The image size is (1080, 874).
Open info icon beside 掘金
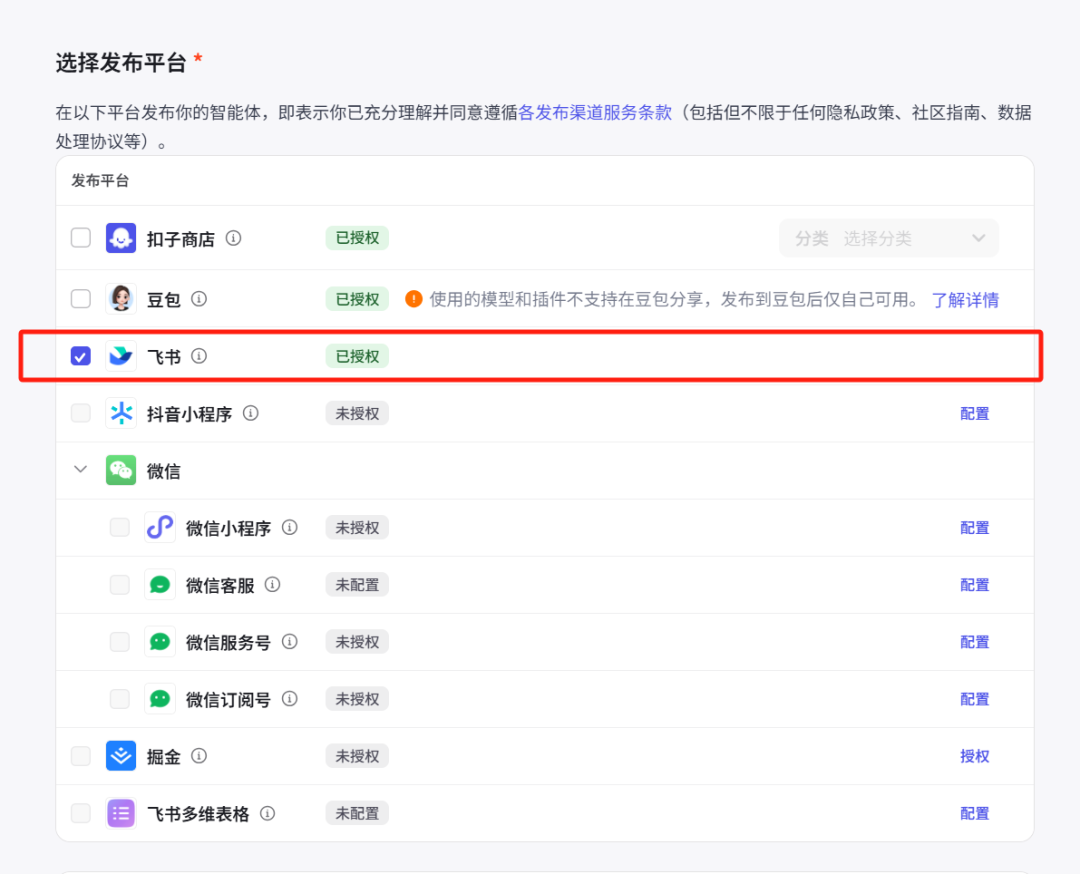coord(199,756)
